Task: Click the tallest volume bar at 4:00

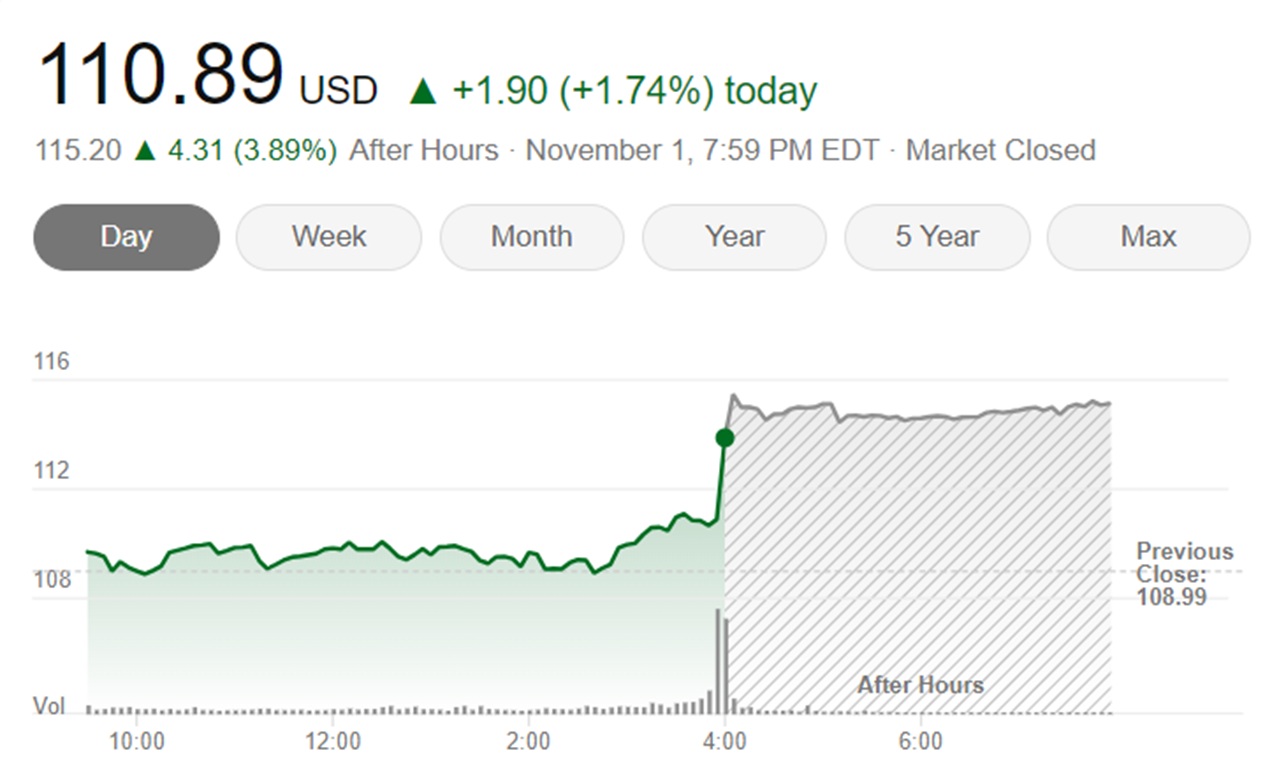Action: coord(718,660)
